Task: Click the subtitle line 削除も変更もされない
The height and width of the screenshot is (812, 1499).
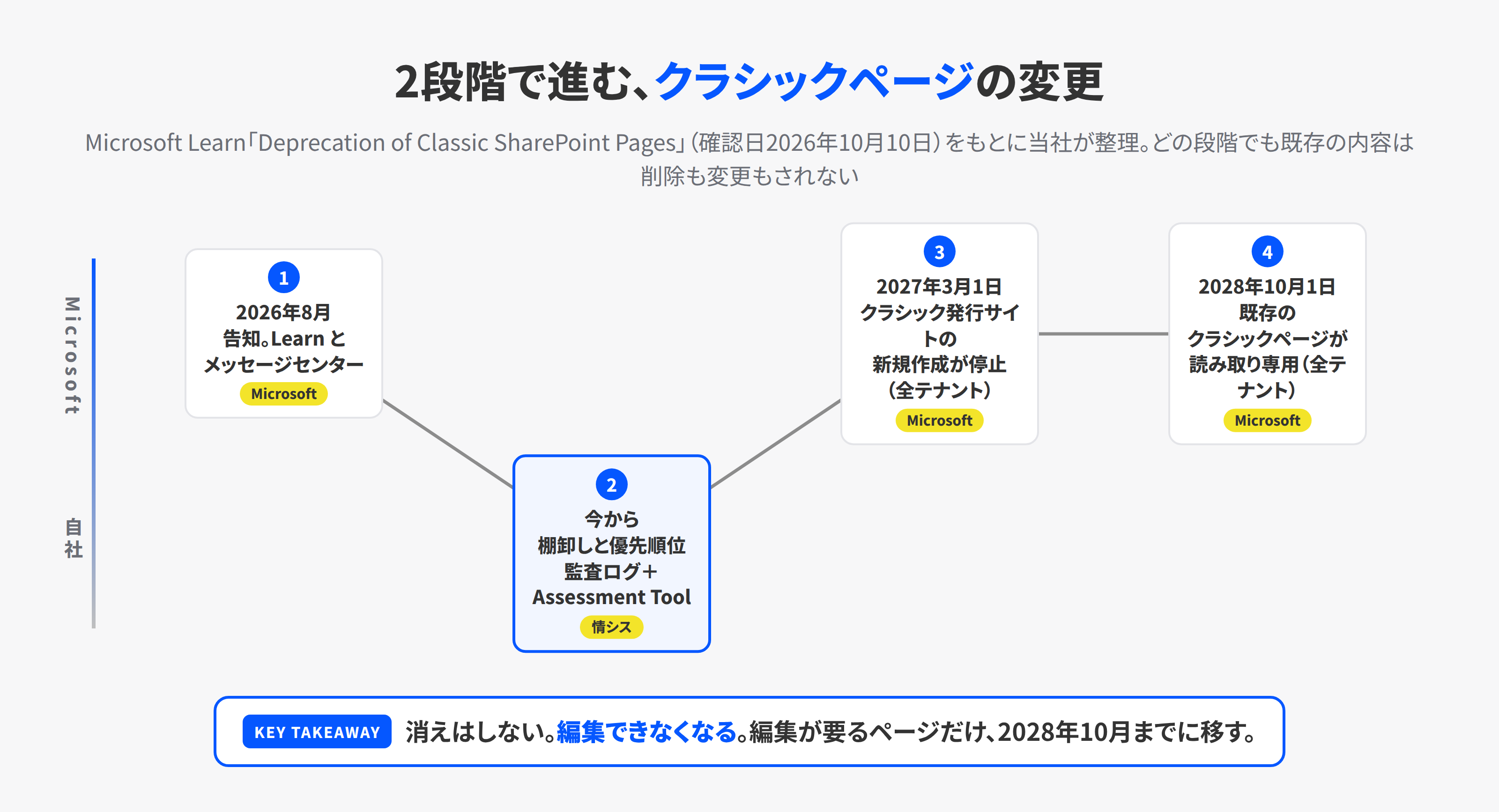Action: pyautogui.click(x=749, y=176)
